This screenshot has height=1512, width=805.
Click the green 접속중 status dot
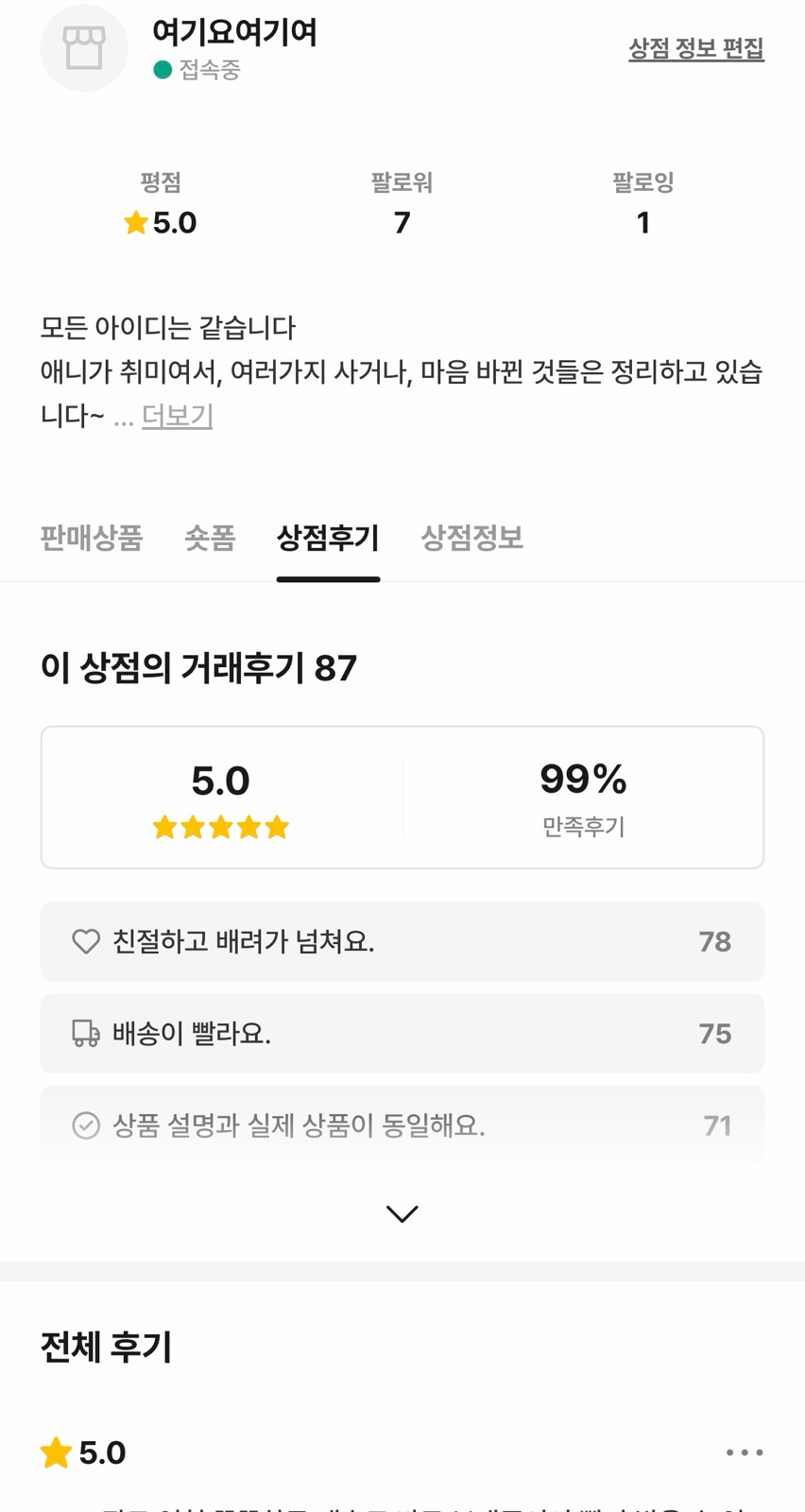tap(163, 70)
